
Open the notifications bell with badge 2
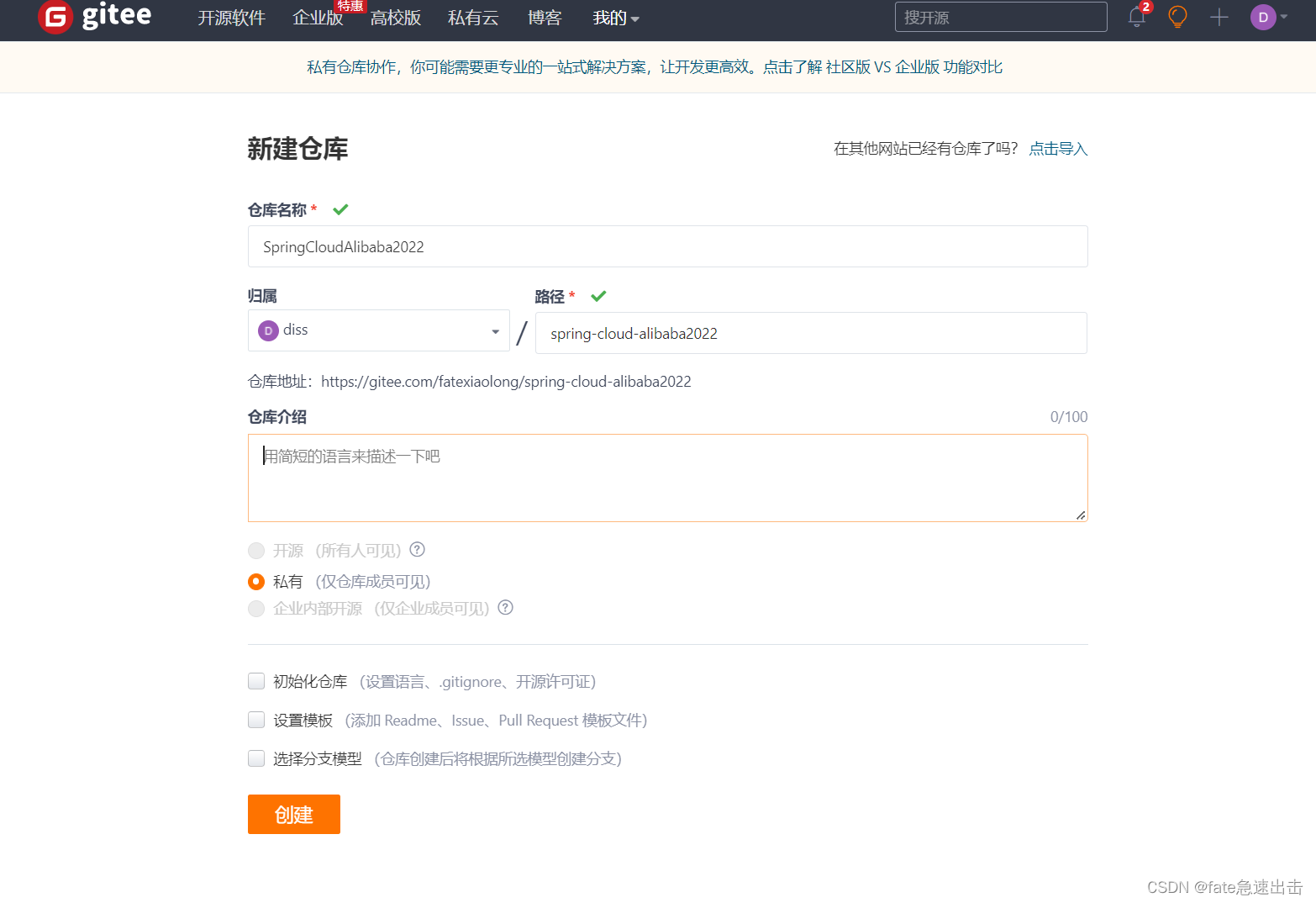point(1136,18)
